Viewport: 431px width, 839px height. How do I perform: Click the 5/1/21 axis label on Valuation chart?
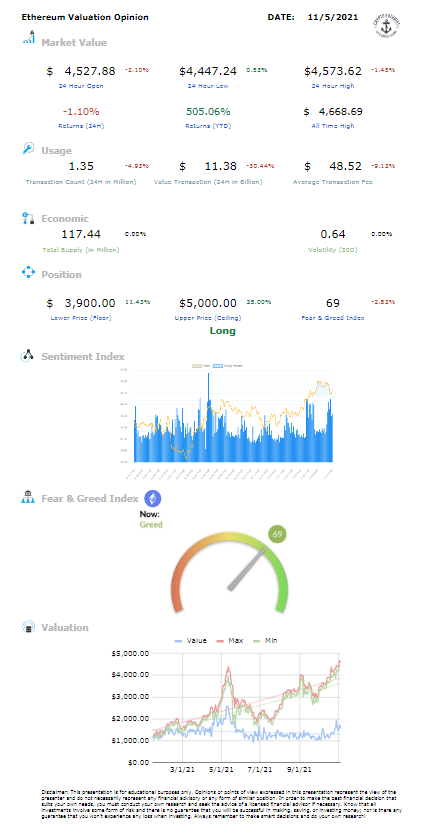point(221,770)
